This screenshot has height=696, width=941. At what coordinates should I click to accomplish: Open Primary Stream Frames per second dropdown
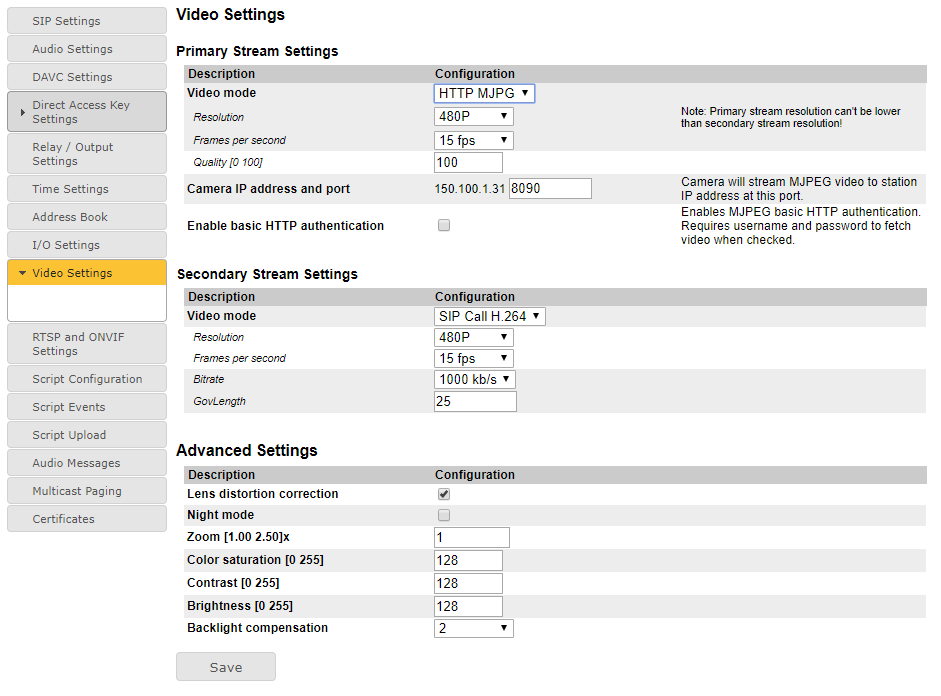474,141
